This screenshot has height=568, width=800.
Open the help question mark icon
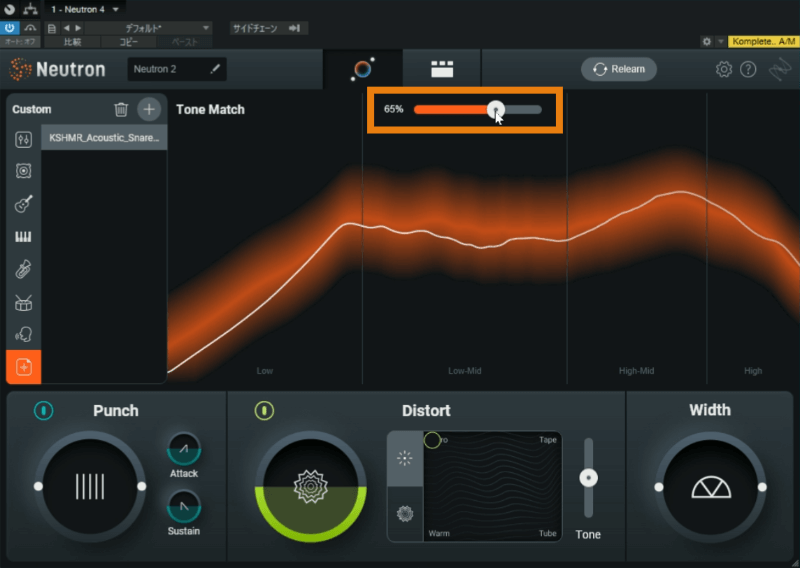coord(748,69)
